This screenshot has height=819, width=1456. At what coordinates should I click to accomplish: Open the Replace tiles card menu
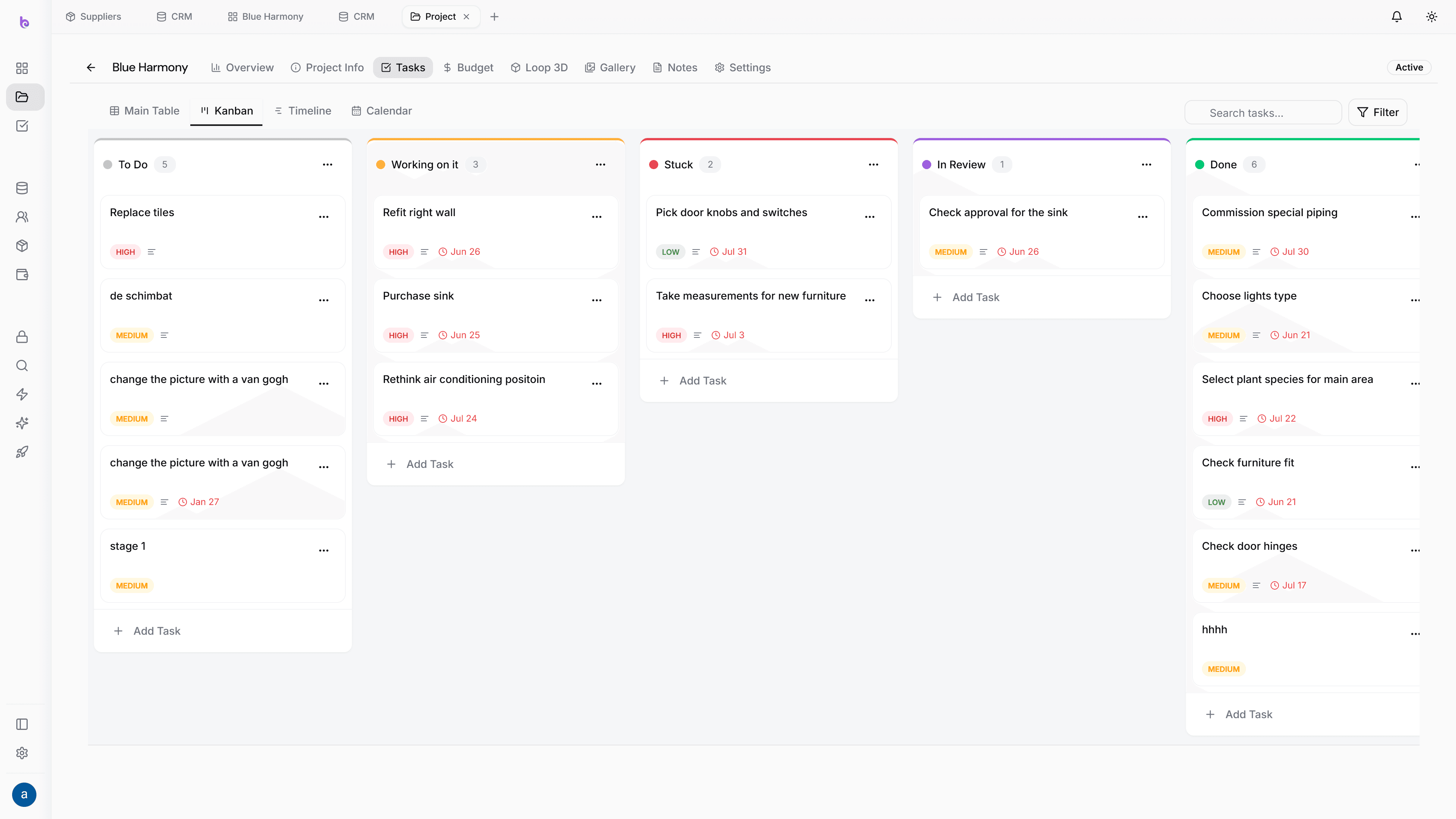point(324,217)
